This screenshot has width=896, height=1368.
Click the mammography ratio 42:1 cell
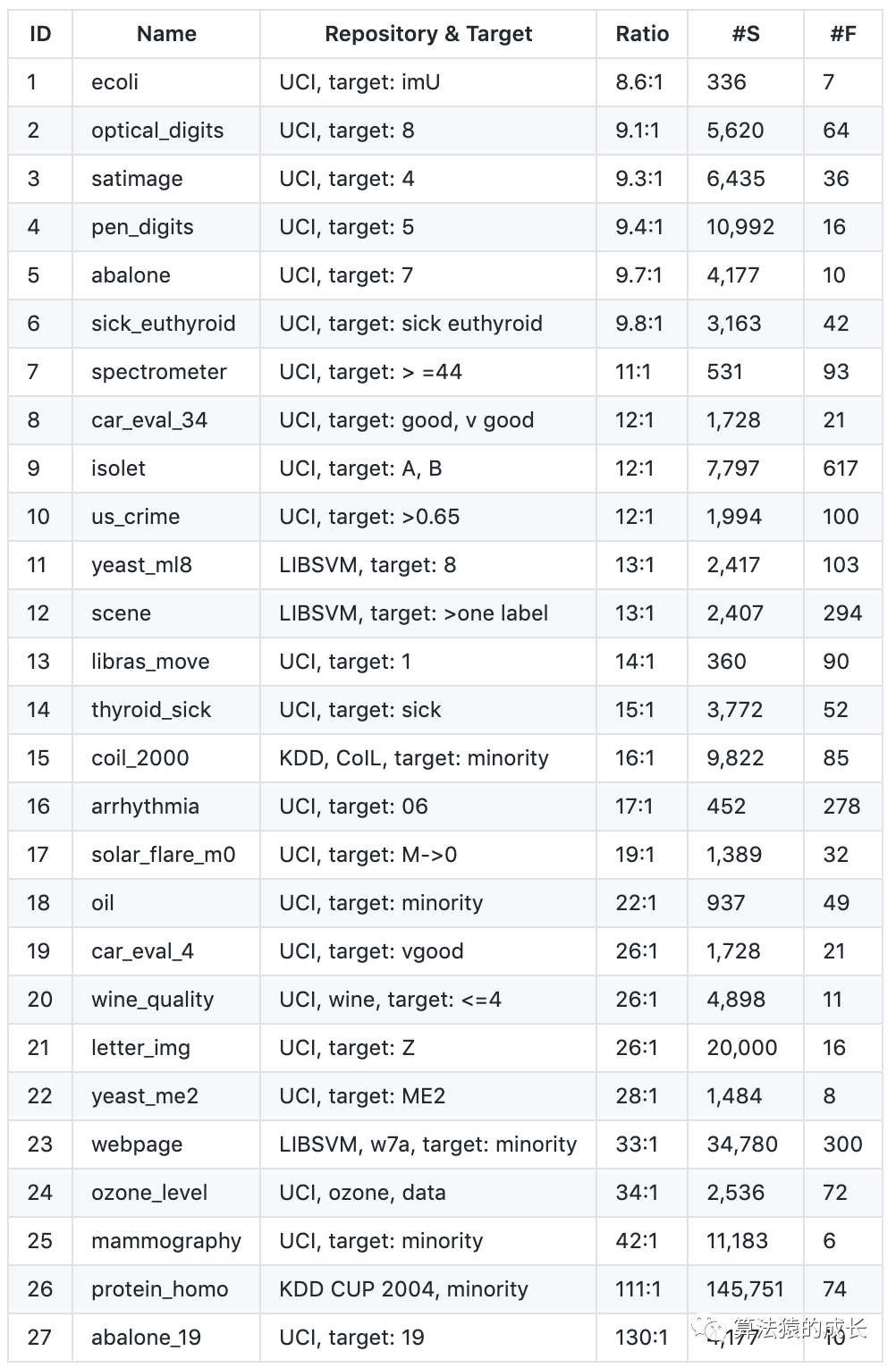(636, 1241)
